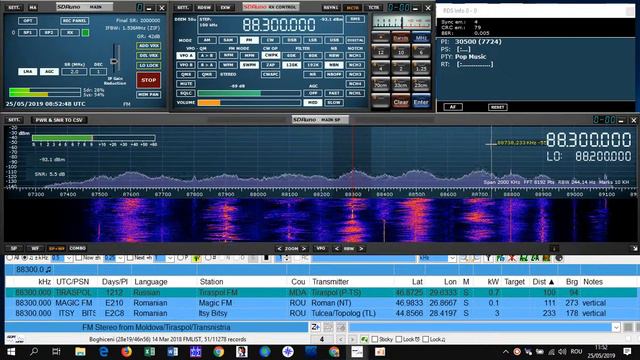Click the zoom-in arrow right of ZOOM label
Viewport: 640px width, 360px height.
[x=304, y=249]
